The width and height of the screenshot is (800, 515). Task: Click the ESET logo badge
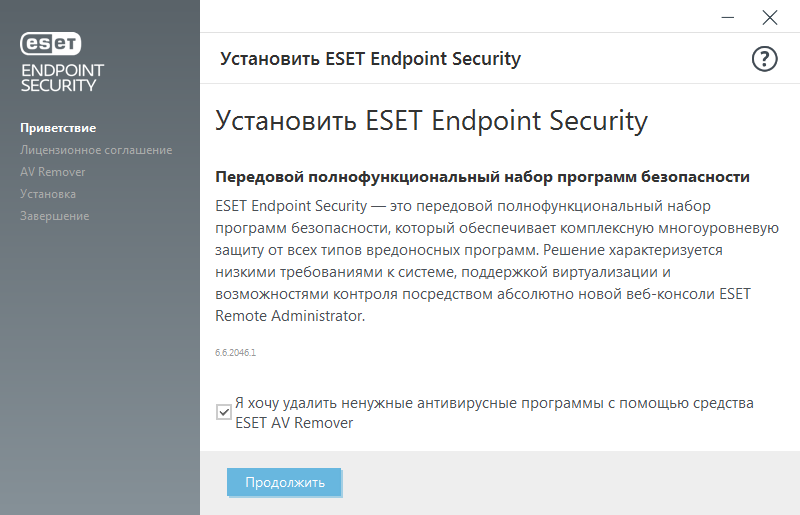tap(51, 44)
